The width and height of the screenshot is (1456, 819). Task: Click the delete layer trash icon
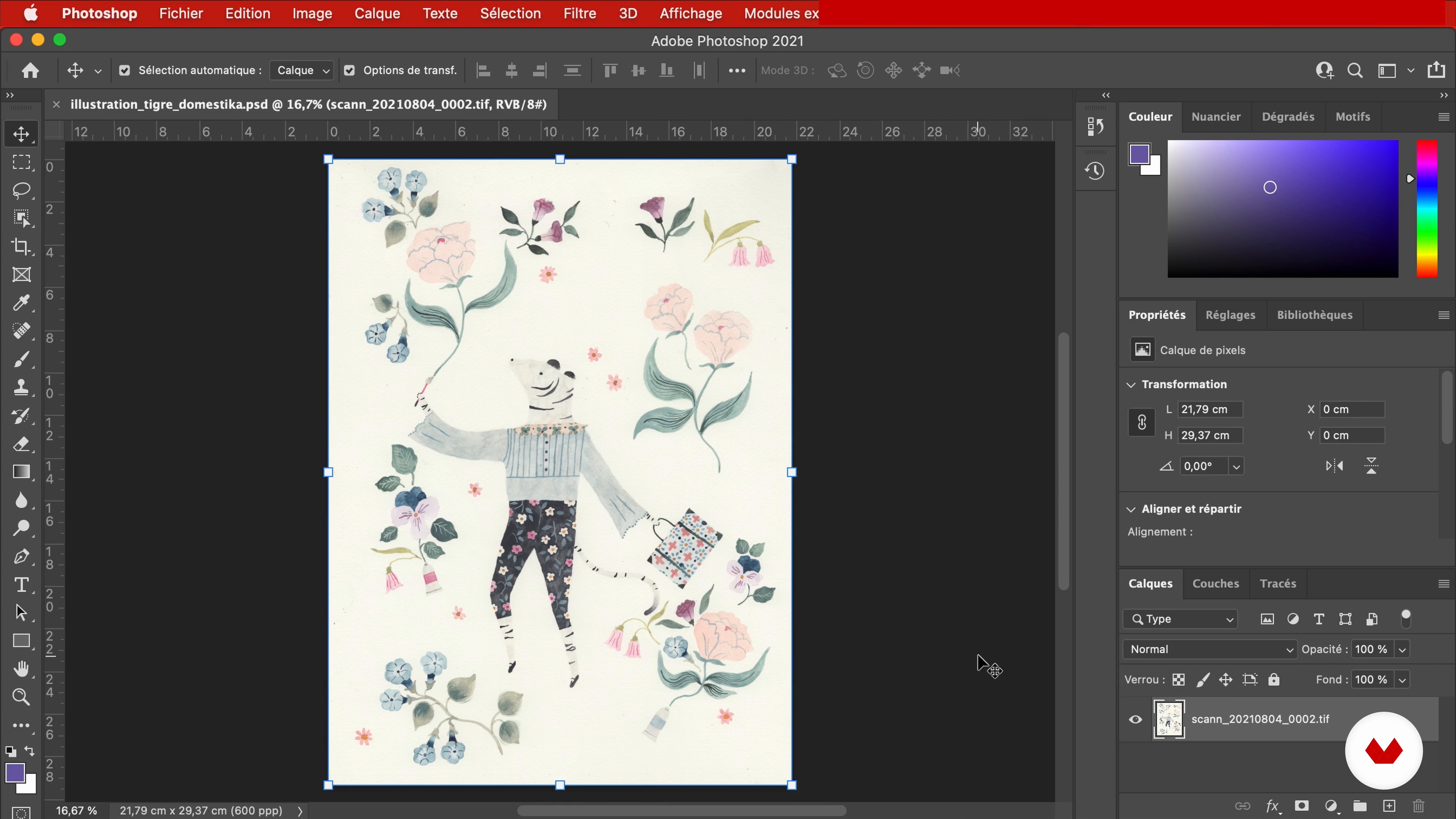(1418, 806)
